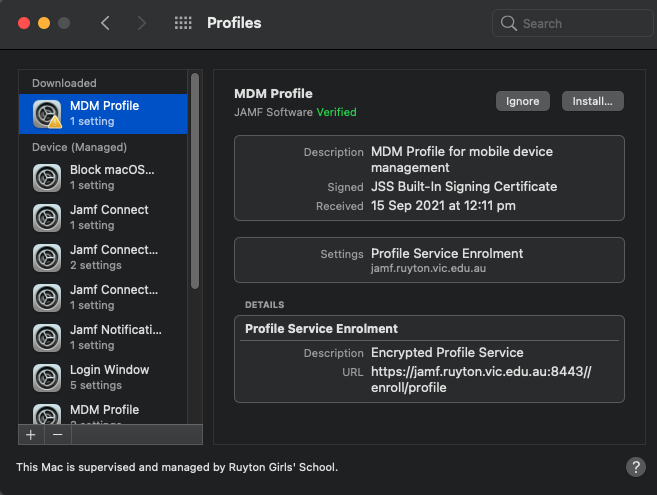The width and height of the screenshot is (657, 495).
Task: Click the enrolment URL text
Action: pyautogui.click(x=481, y=379)
